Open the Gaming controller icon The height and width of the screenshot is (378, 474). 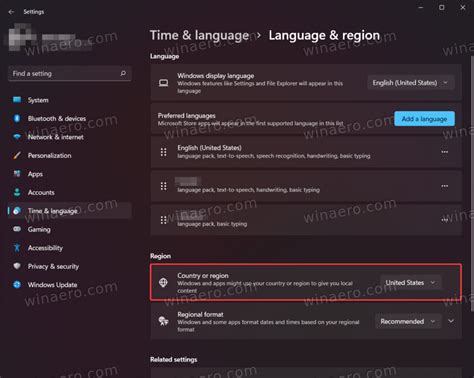[17, 229]
